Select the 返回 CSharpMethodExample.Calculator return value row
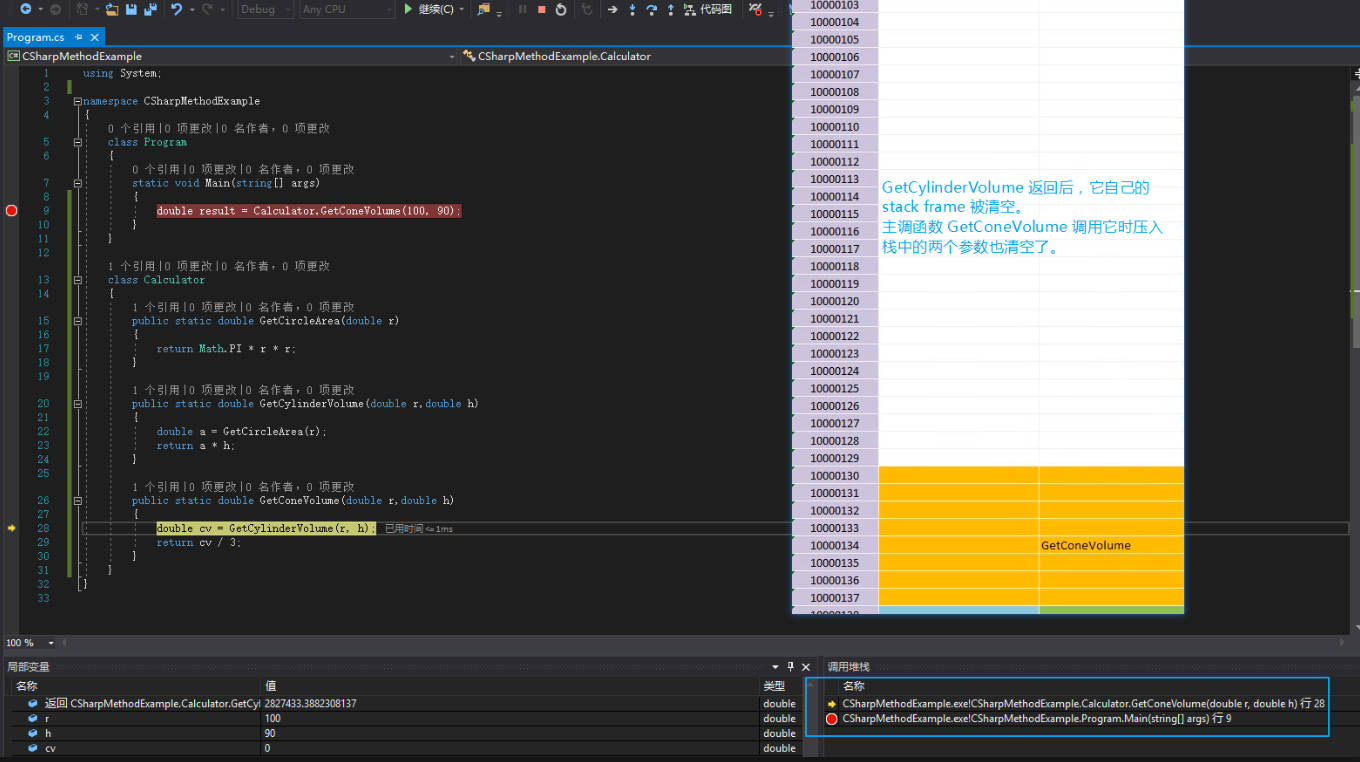 (409, 703)
